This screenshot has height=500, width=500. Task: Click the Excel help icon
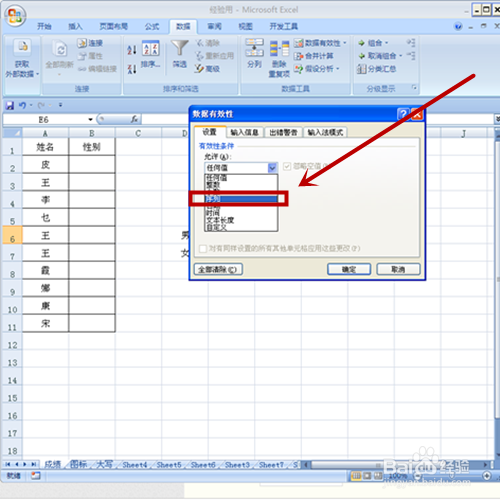tap(459, 26)
